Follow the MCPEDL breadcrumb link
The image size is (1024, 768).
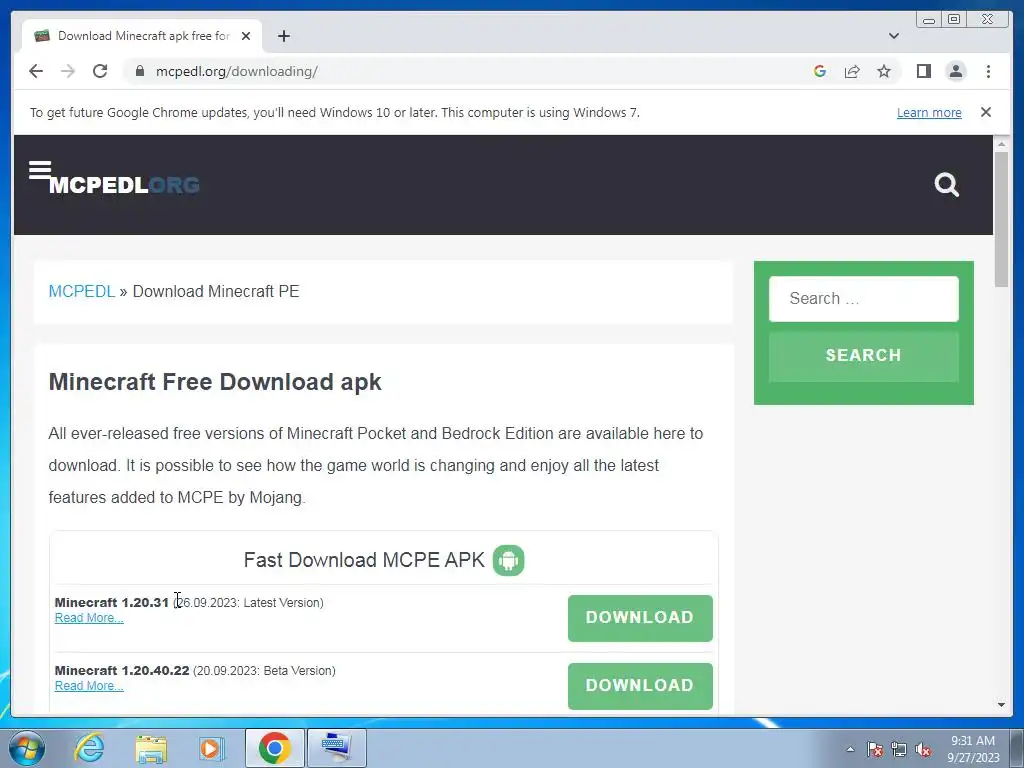click(82, 291)
